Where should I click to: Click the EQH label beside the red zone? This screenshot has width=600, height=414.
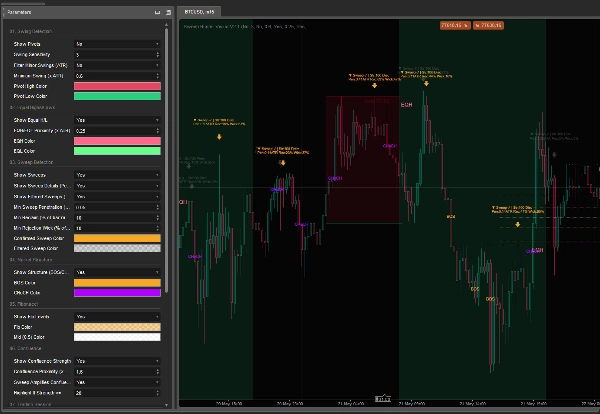tap(406, 105)
